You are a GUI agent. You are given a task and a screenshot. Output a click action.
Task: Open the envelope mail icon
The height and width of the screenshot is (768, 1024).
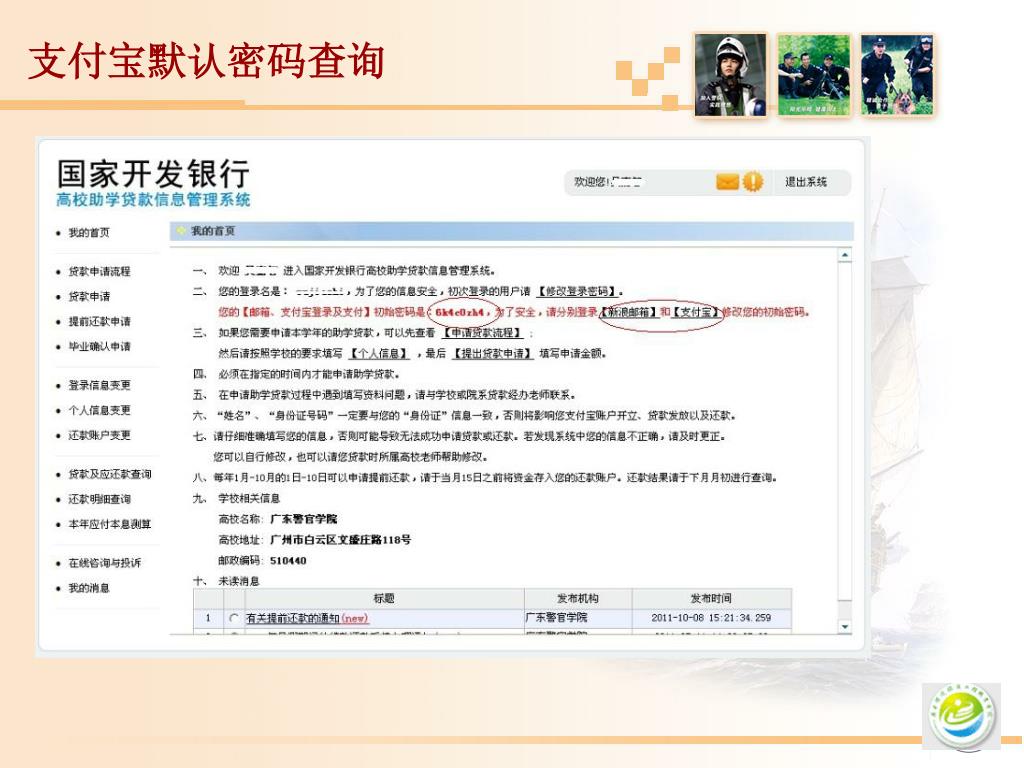(727, 182)
